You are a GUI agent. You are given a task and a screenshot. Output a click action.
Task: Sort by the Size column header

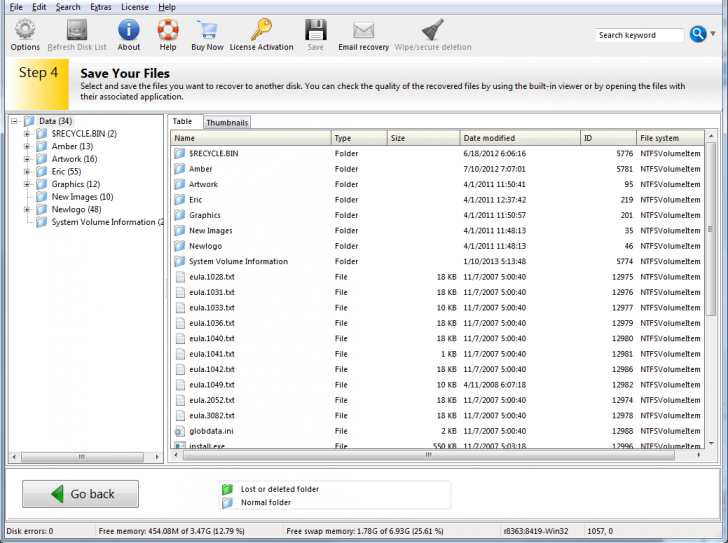(x=423, y=138)
